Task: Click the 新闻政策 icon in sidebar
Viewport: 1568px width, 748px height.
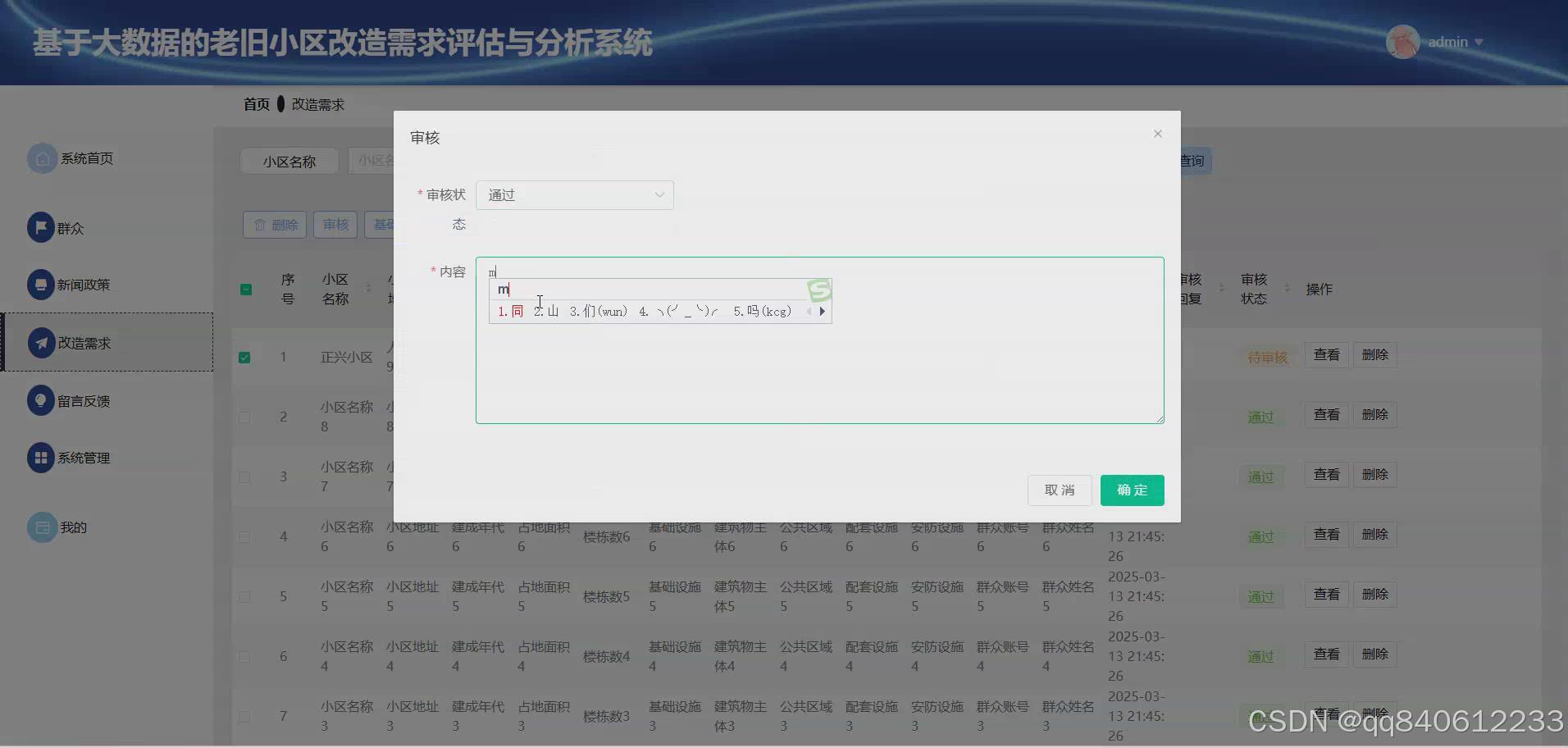Action: pos(41,285)
